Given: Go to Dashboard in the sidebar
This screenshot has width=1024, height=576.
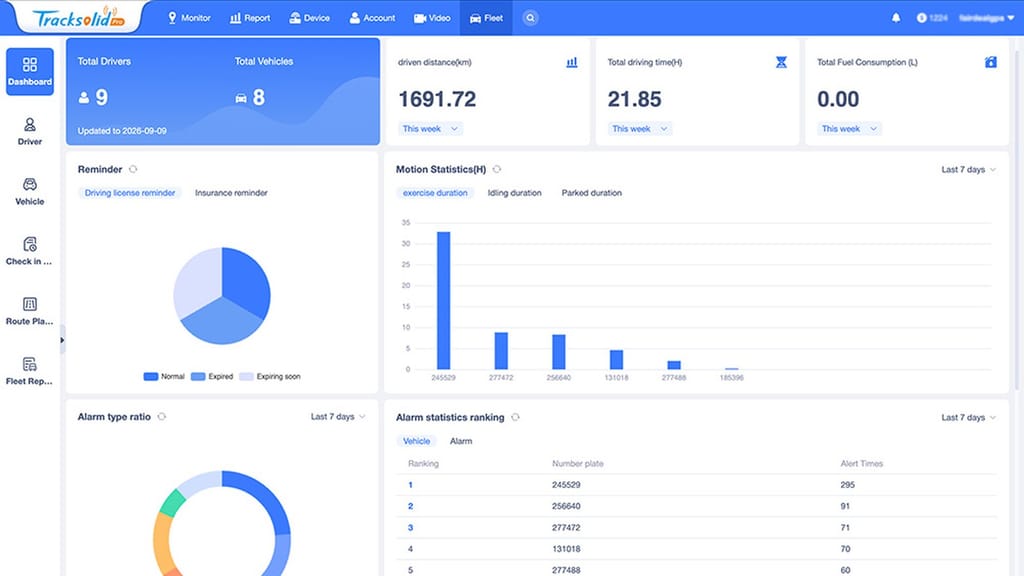Looking at the screenshot, I should click(30, 71).
